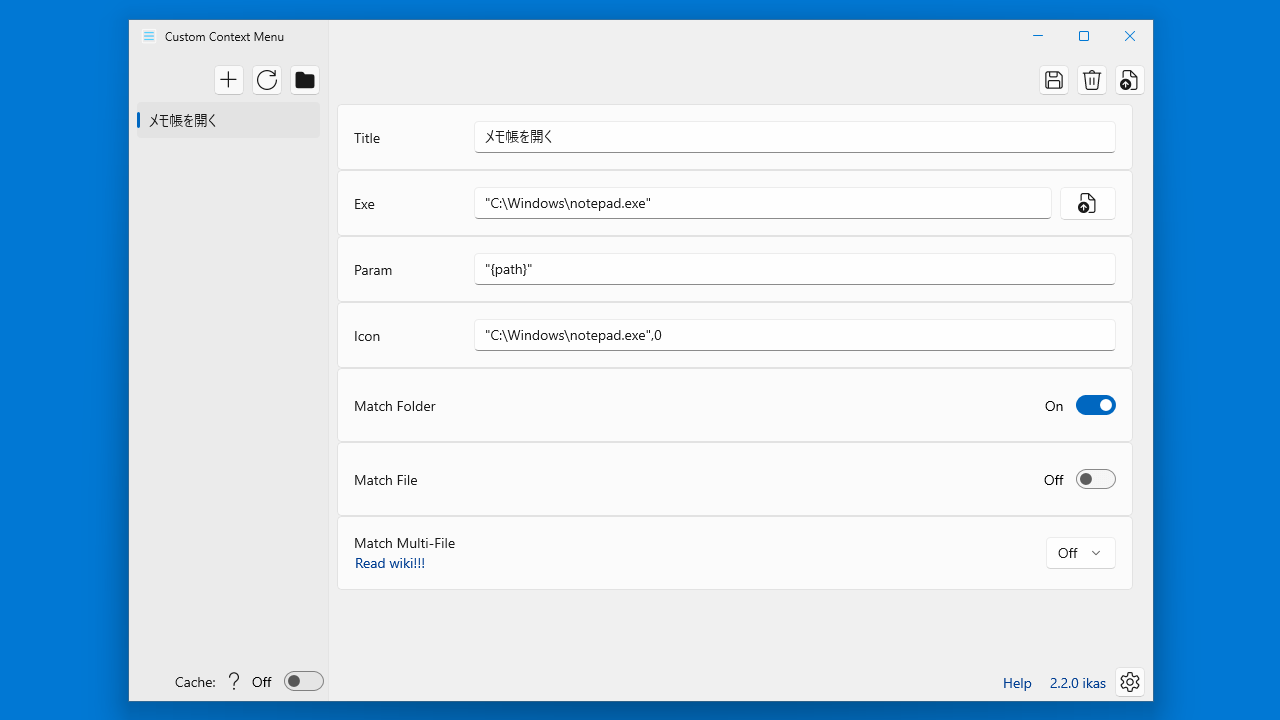This screenshot has height=720, width=1280.
Task: Save the current menu item
Action: click(x=1054, y=80)
